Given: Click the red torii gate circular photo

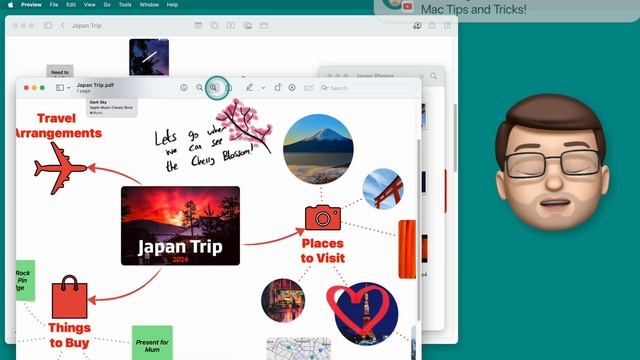Looking at the screenshot, I should coord(383,189).
